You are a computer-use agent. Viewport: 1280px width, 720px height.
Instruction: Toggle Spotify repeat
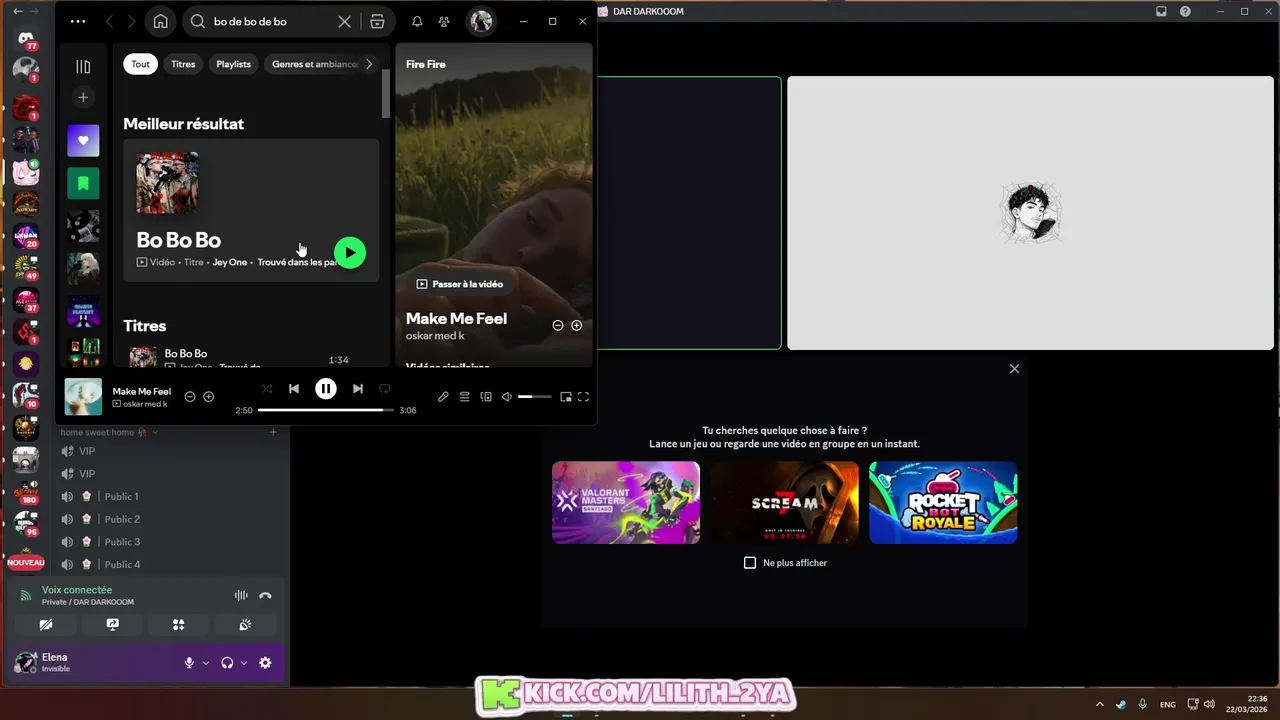(x=384, y=389)
